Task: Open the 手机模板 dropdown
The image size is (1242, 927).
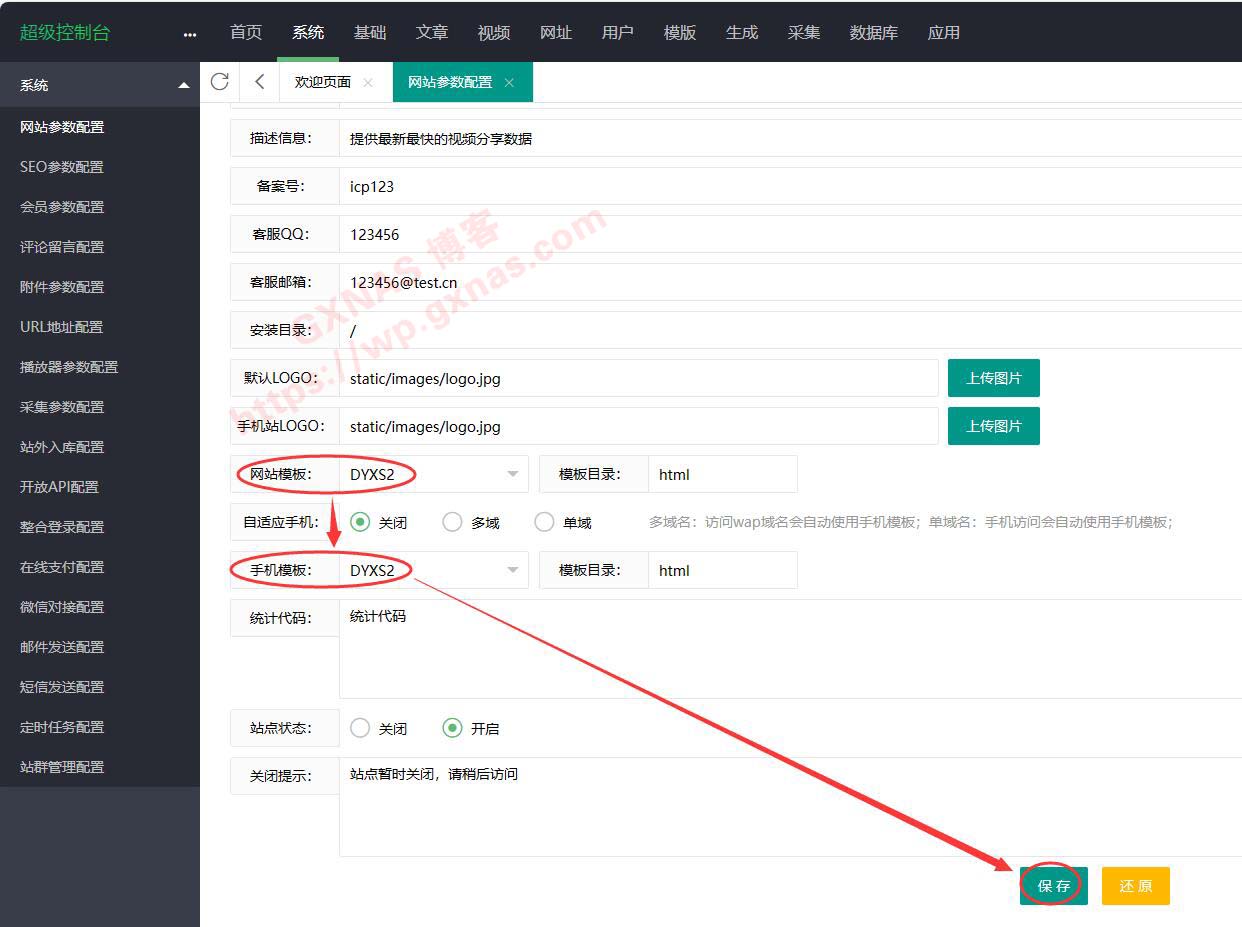Action: pos(435,570)
